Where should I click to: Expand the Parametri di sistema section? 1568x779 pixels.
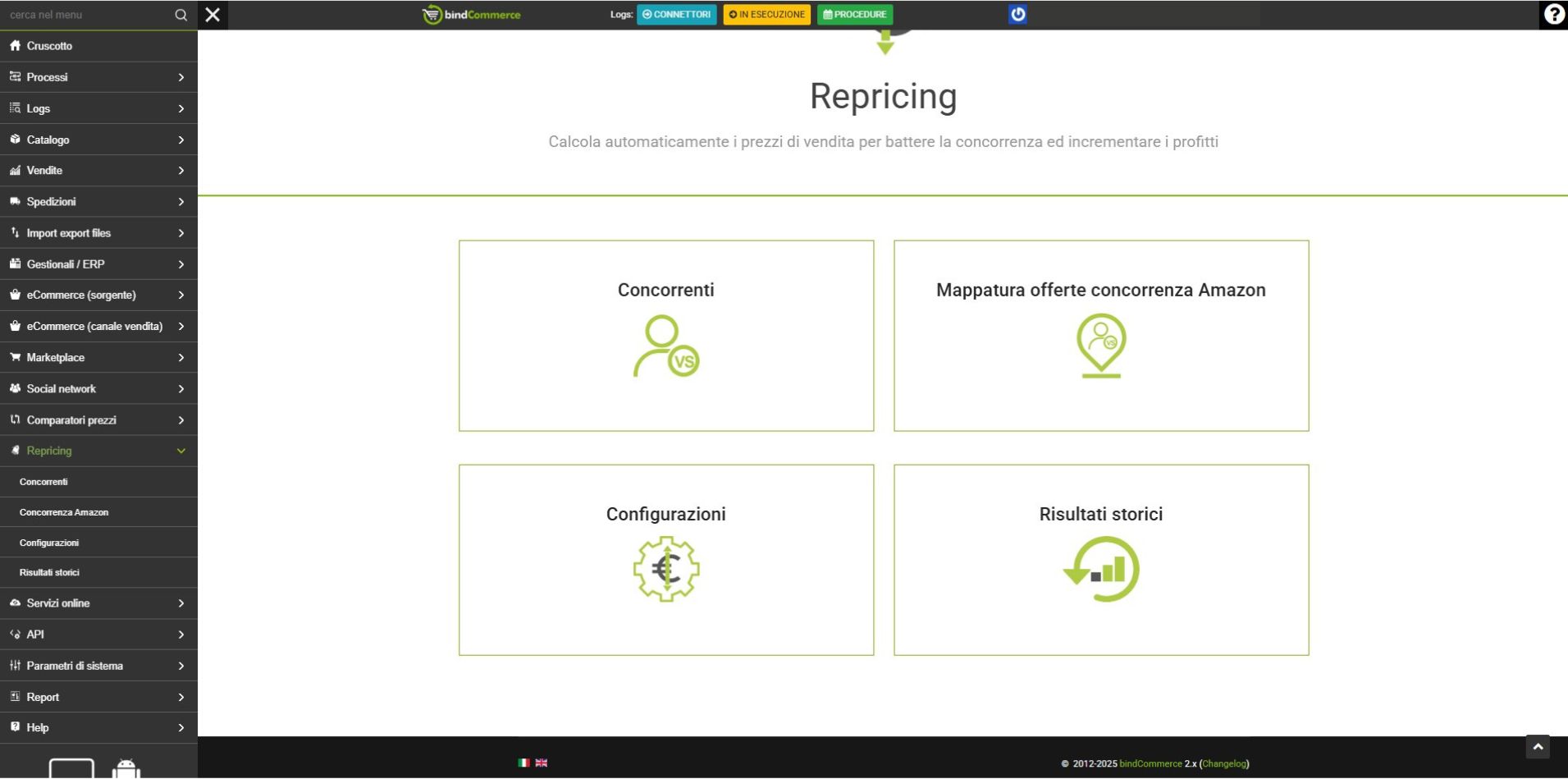[98, 666]
